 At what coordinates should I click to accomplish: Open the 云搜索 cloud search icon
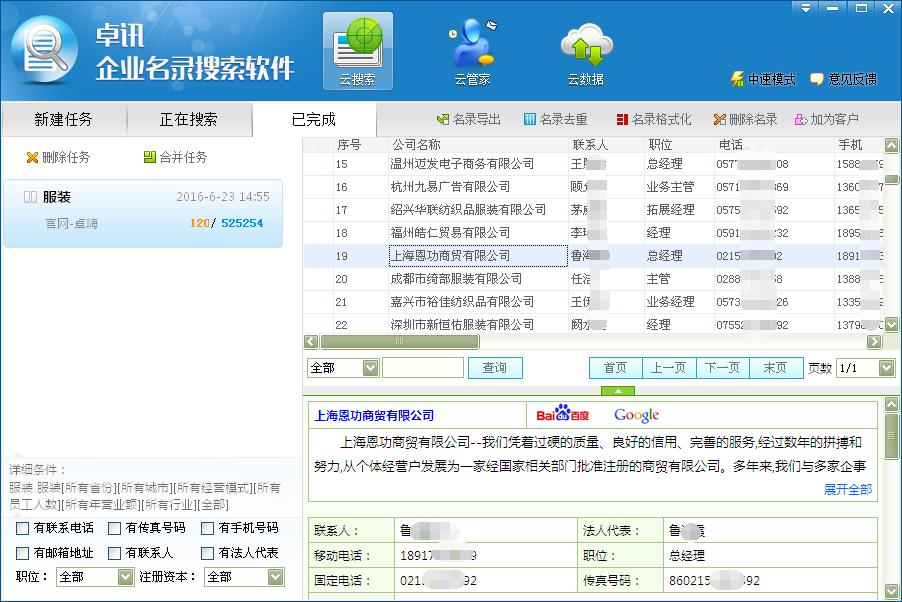pos(357,50)
